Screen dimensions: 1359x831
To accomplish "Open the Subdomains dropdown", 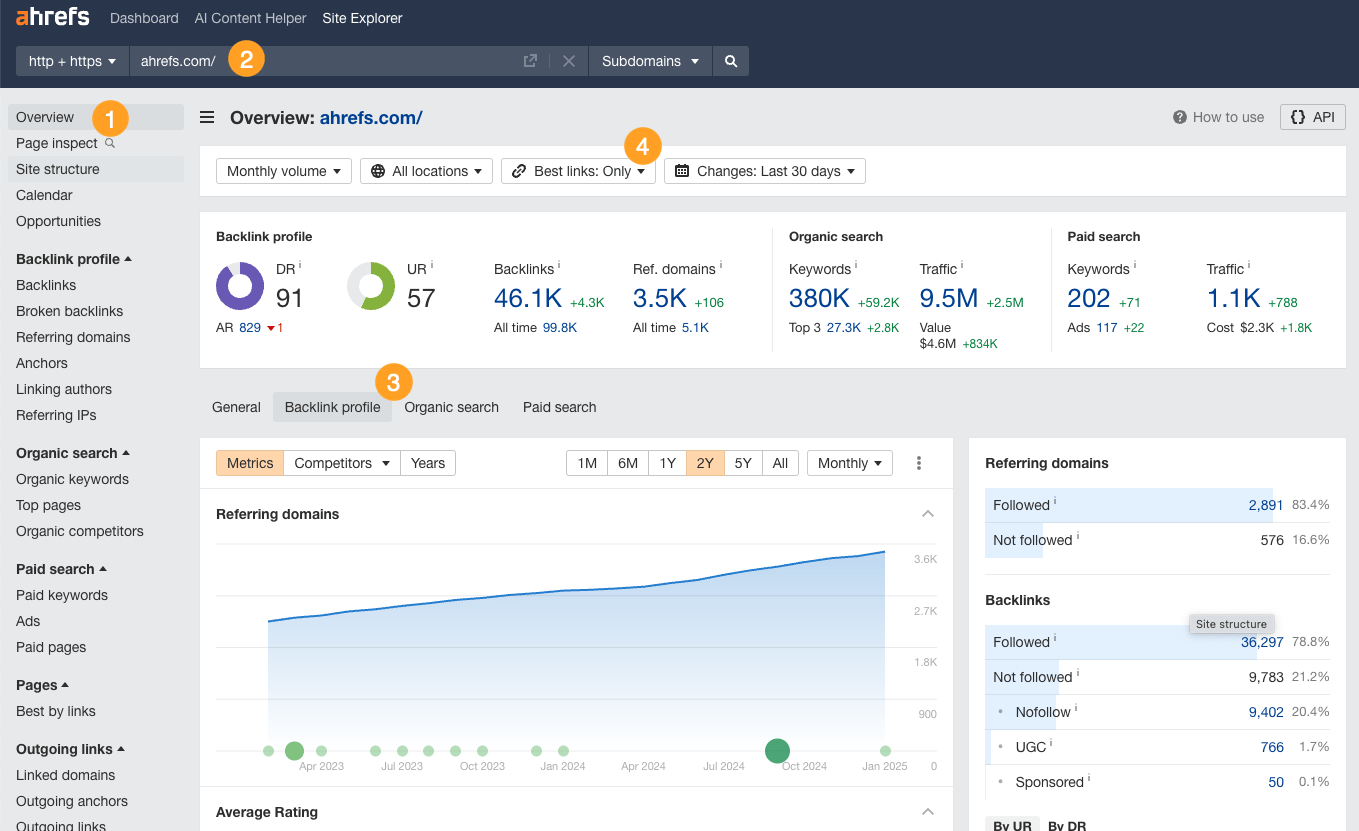I will click(x=650, y=61).
